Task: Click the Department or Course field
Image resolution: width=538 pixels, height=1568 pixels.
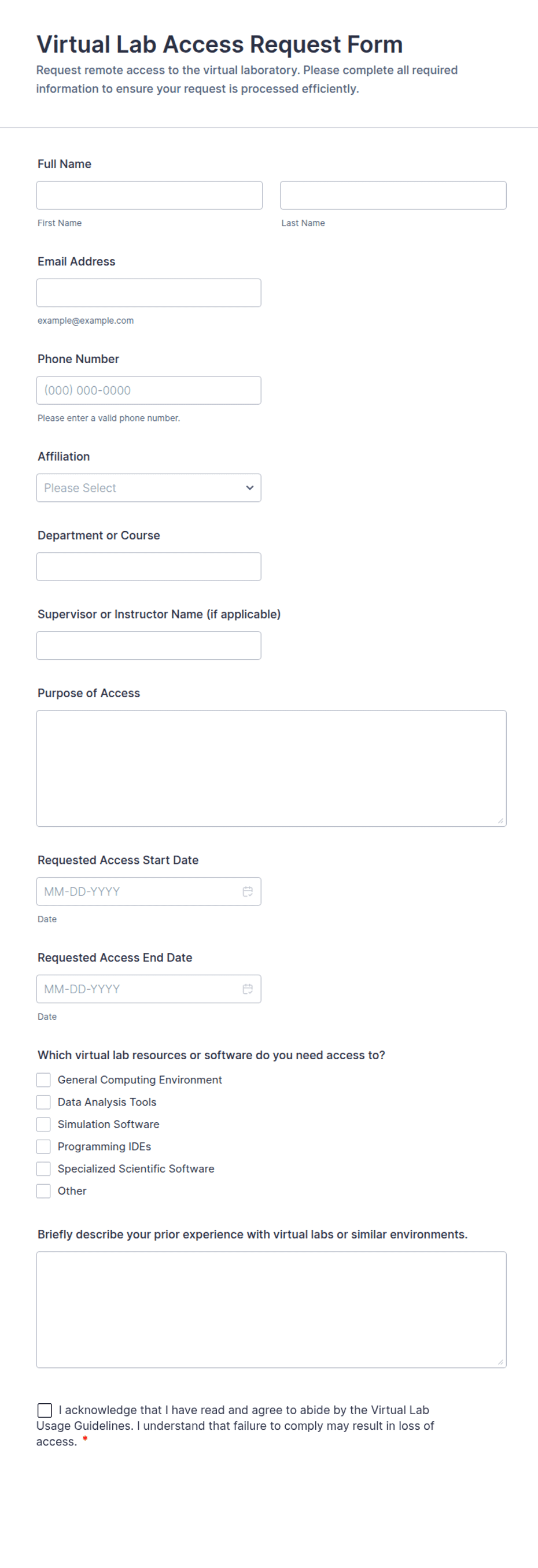Action: (149, 567)
